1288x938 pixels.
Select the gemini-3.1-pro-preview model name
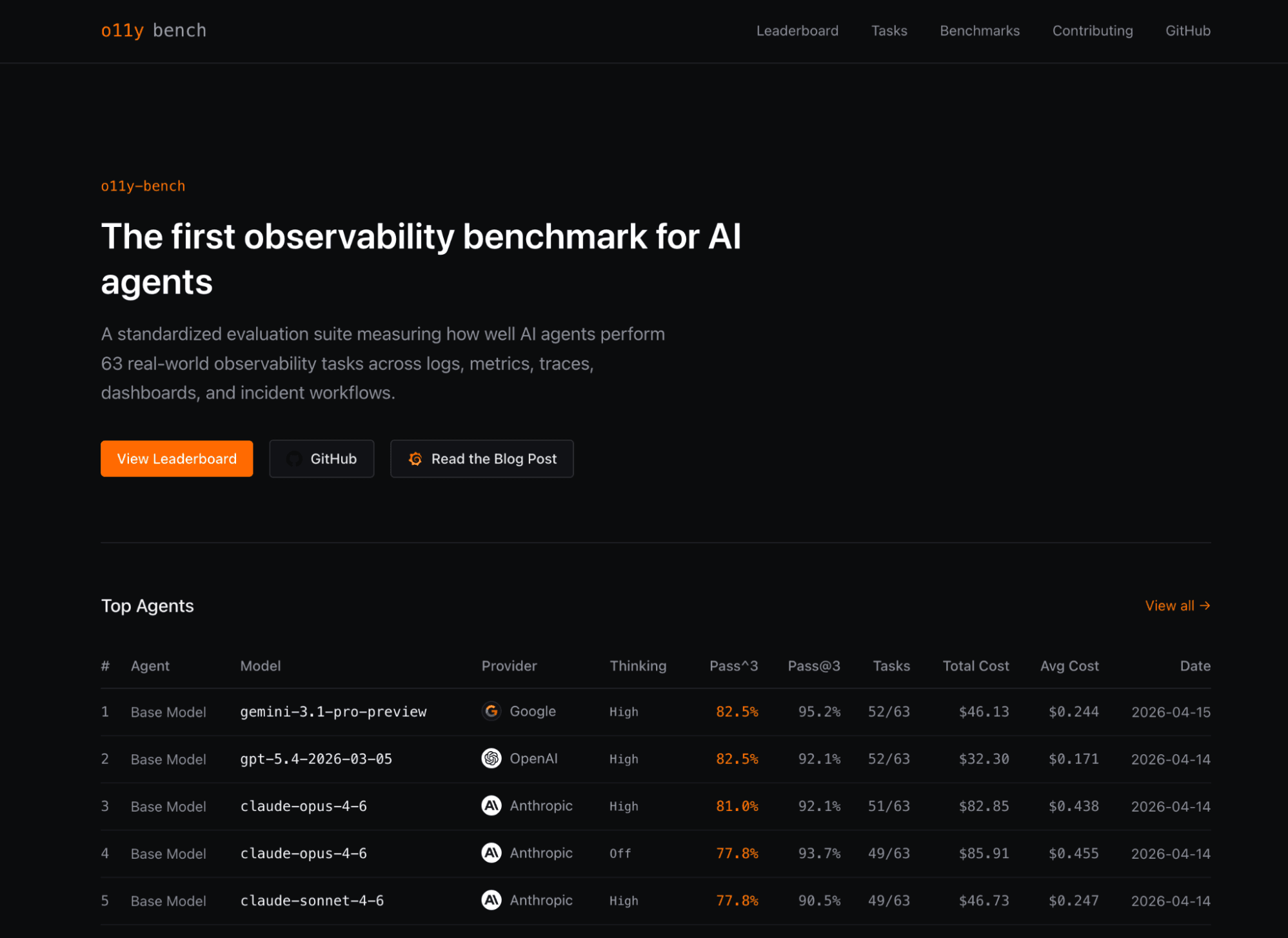(x=333, y=712)
